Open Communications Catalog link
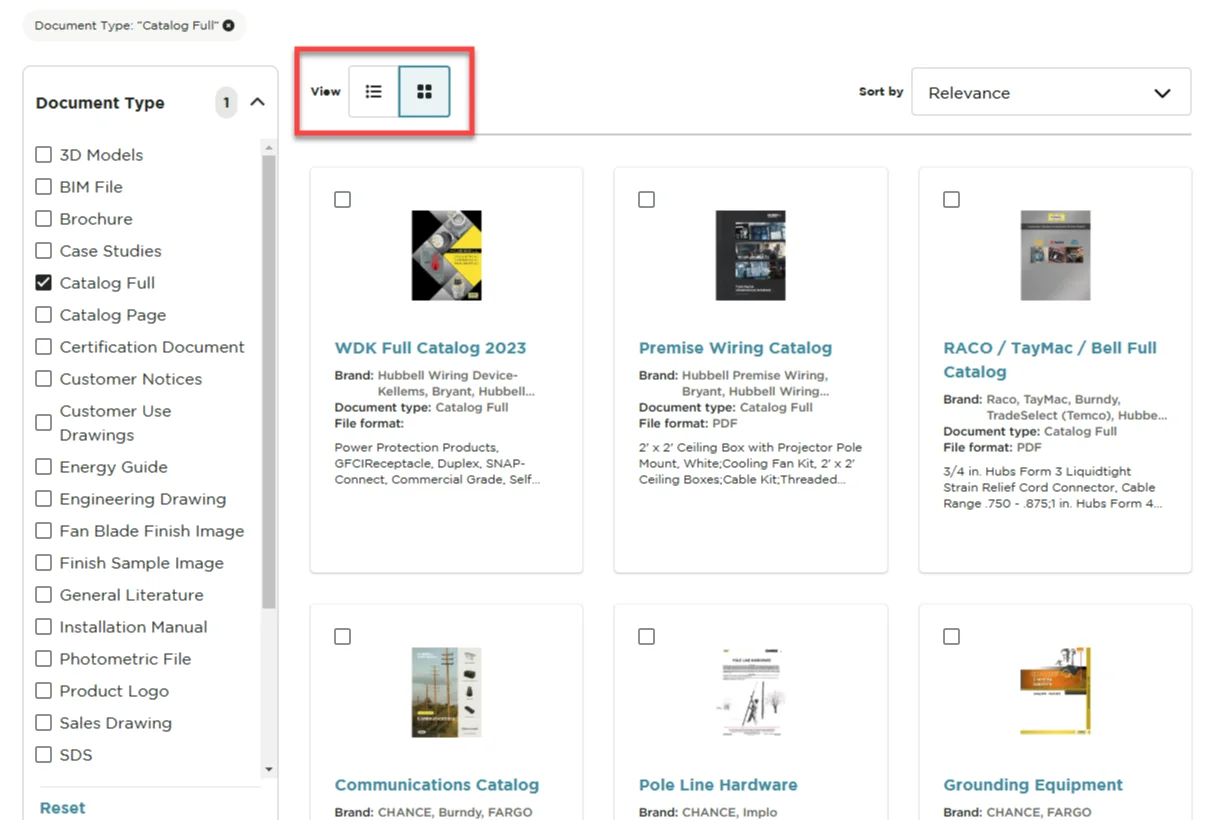The height and width of the screenshot is (820, 1211). pyautogui.click(x=437, y=785)
